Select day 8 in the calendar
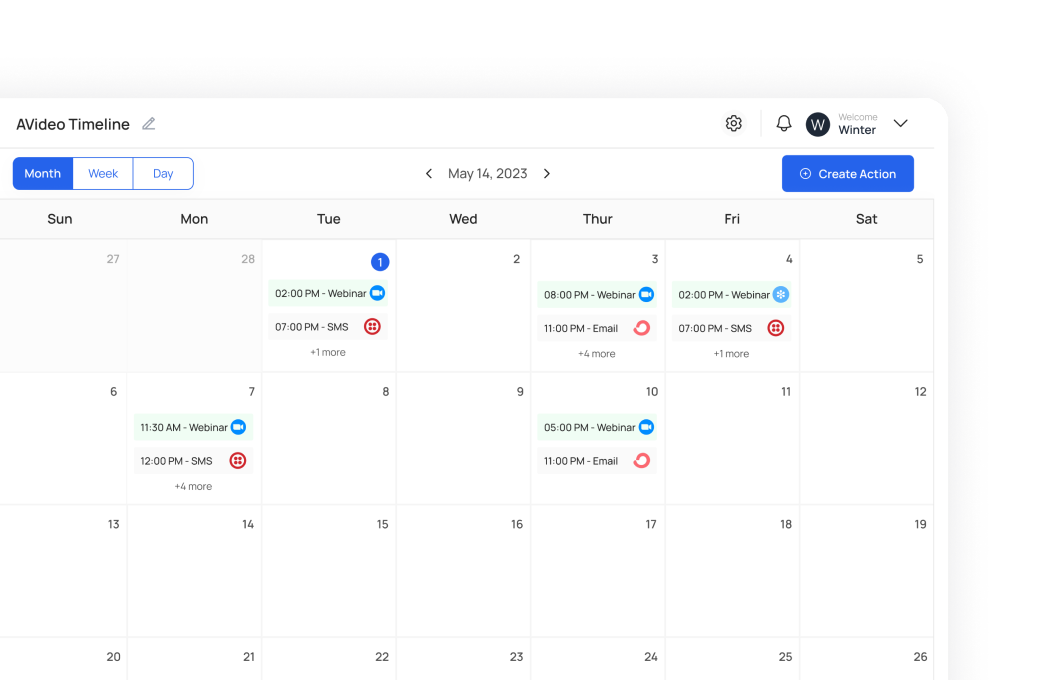Screen dimensions: 1048x680 [386, 392]
